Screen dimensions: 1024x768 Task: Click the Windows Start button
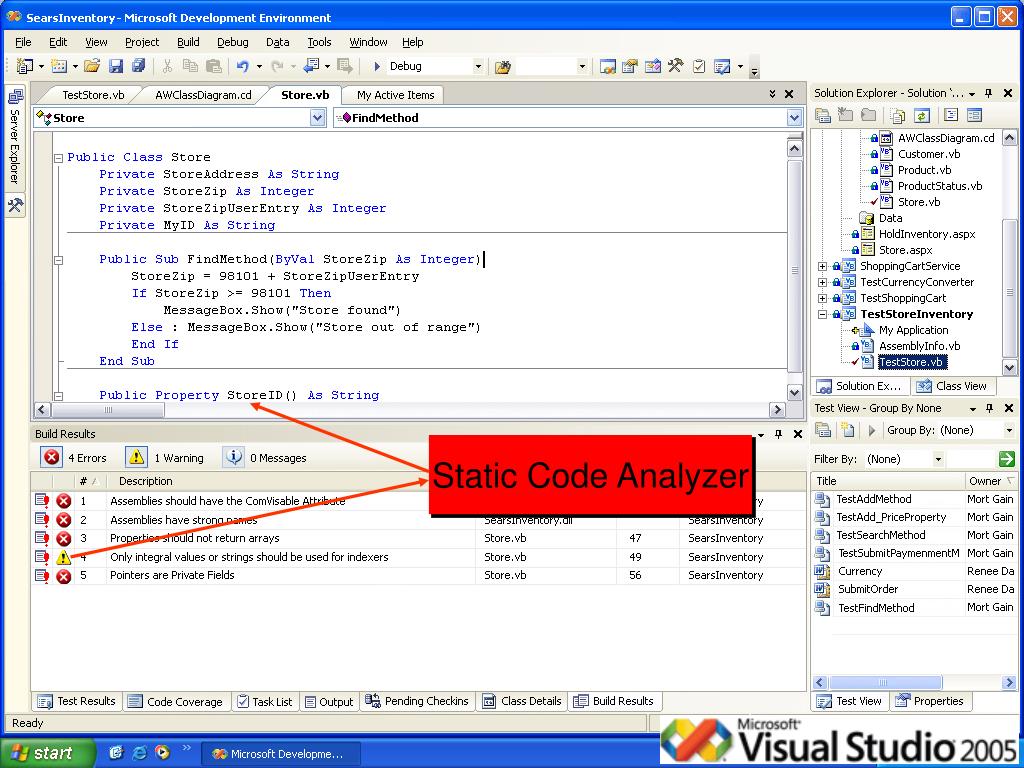click(47, 753)
